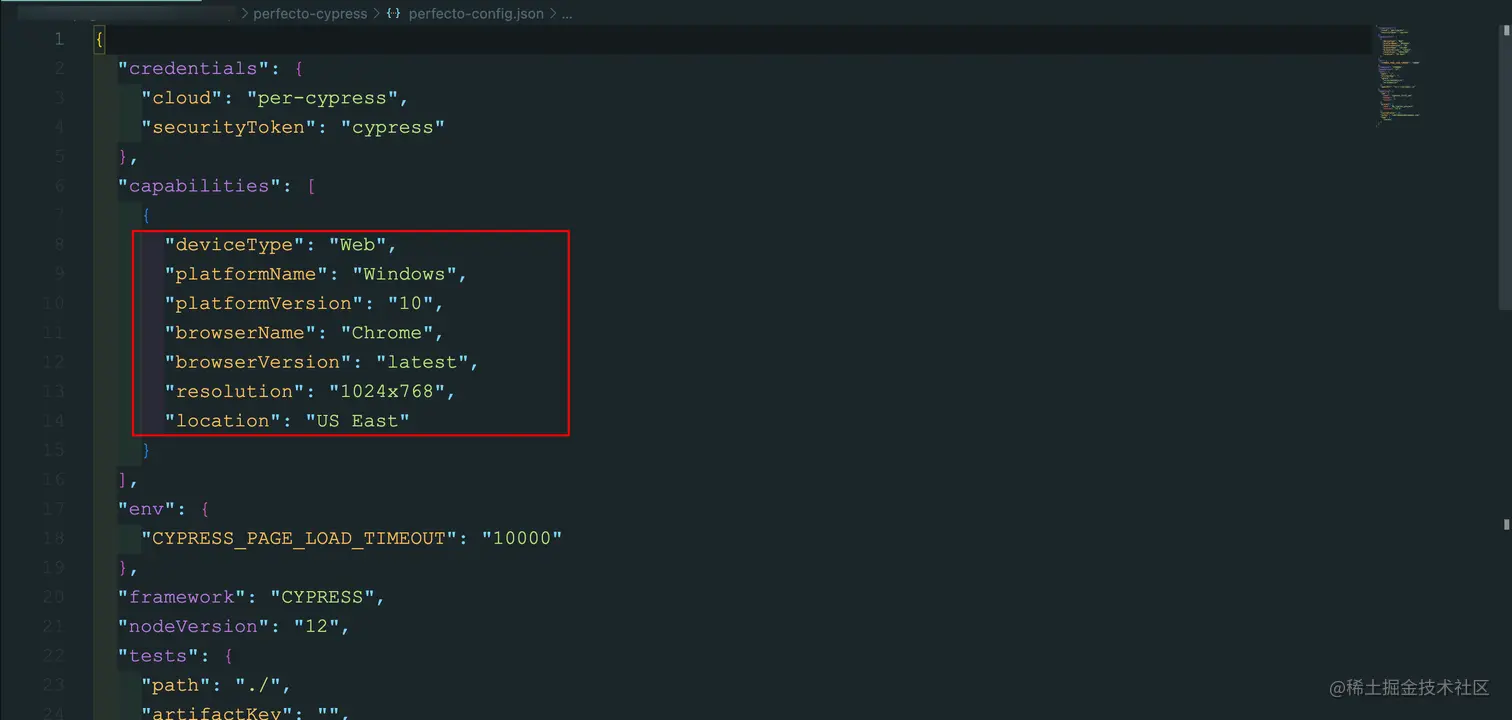
Task: Click the "Web" value
Action: click(358, 245)
